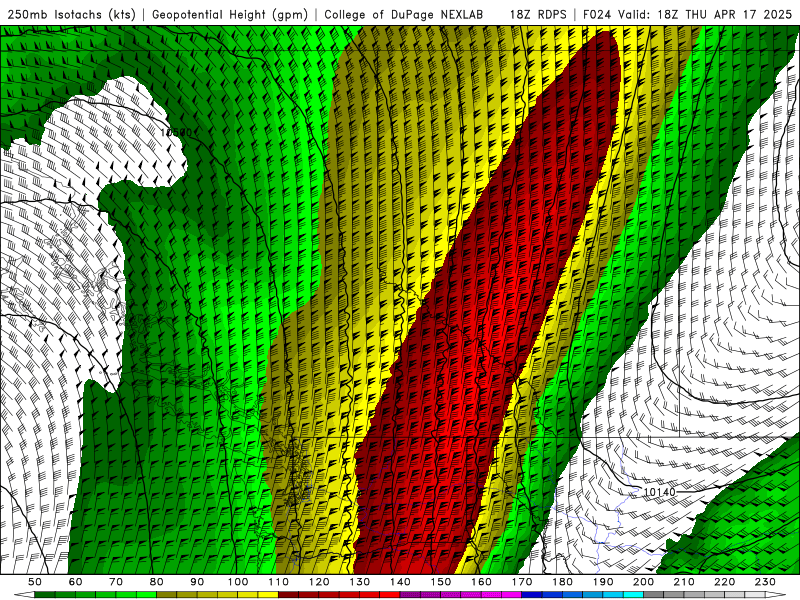Image resolution: width=800 pixels, height=600 pixels.
Task: Select the bright yellow swatch just before red
Action: tap(268, 595)
